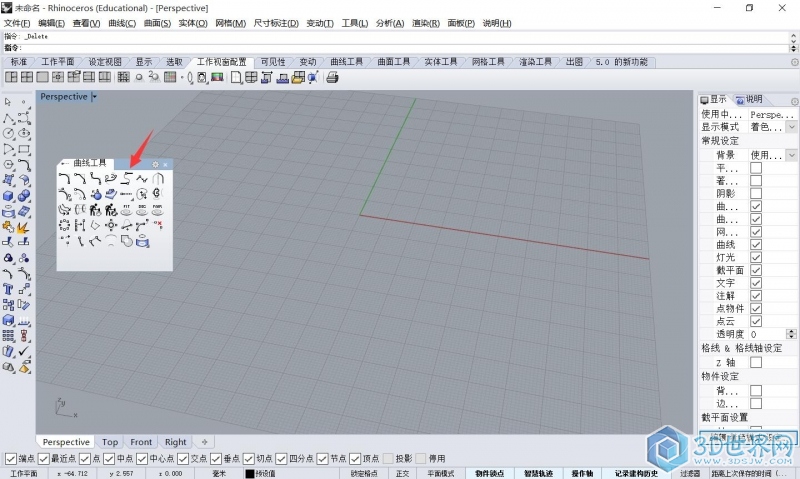The image size is (800, 479).
Task: Select Chamfer Curves icon in Curve Tools panel
Action: [80, 178]
